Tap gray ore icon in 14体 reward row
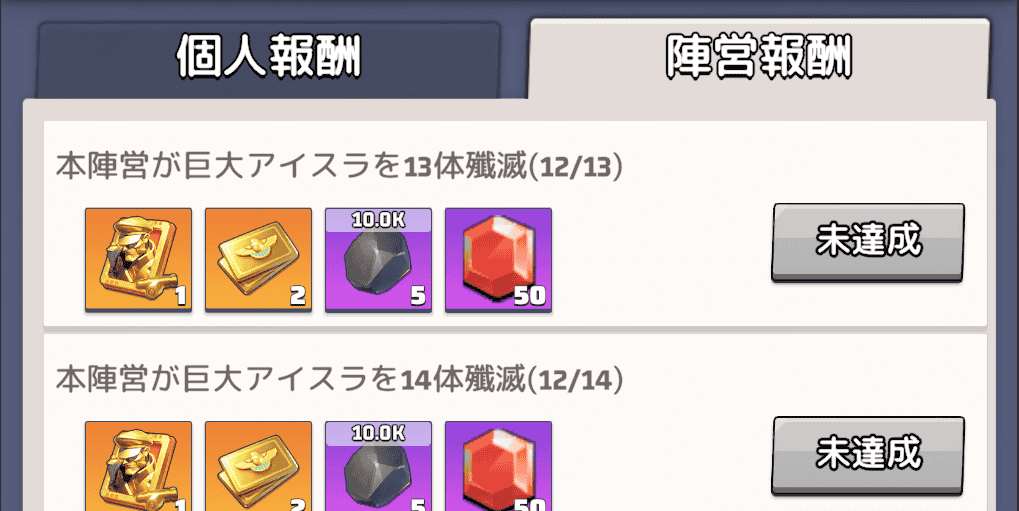Image resolution: width=1019 pixels, height=511 pixels. coord(378,466)
